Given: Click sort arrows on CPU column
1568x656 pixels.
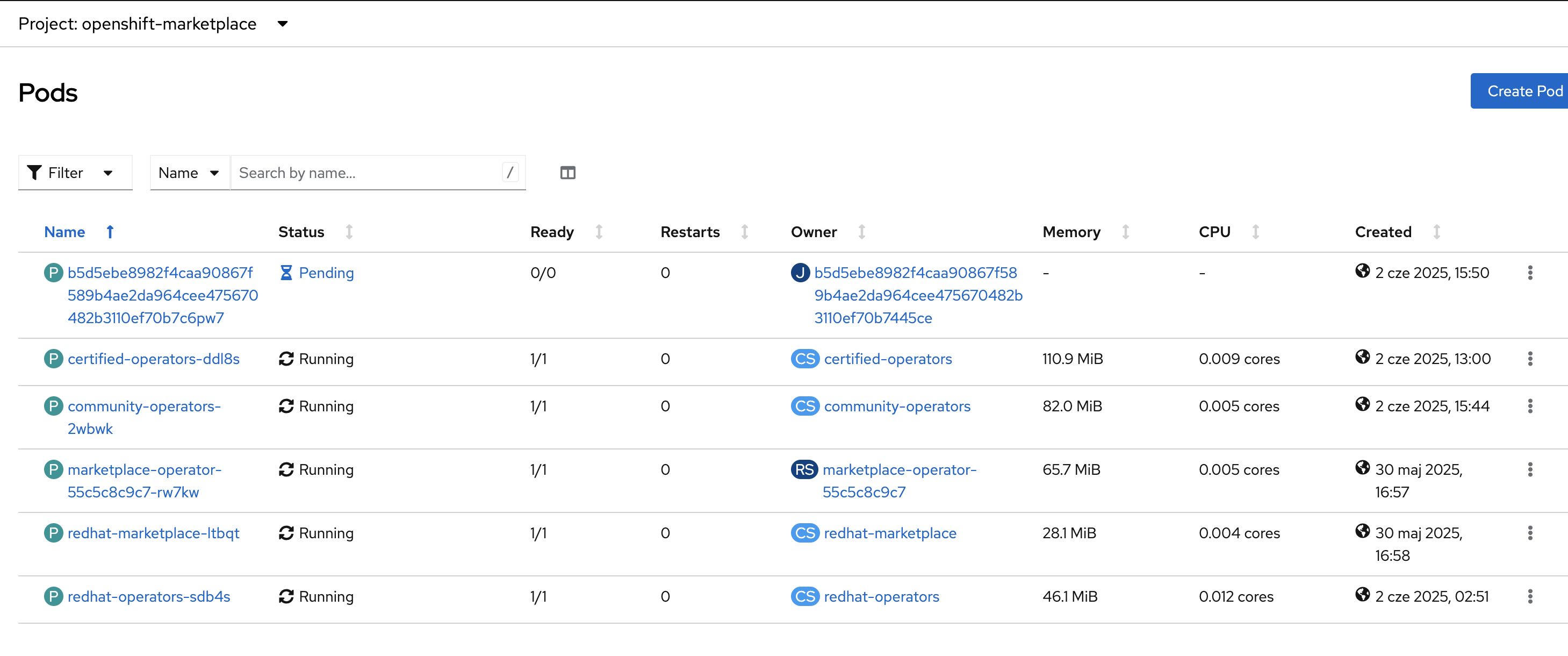Looking at the screenshot, I should 1255,232.
